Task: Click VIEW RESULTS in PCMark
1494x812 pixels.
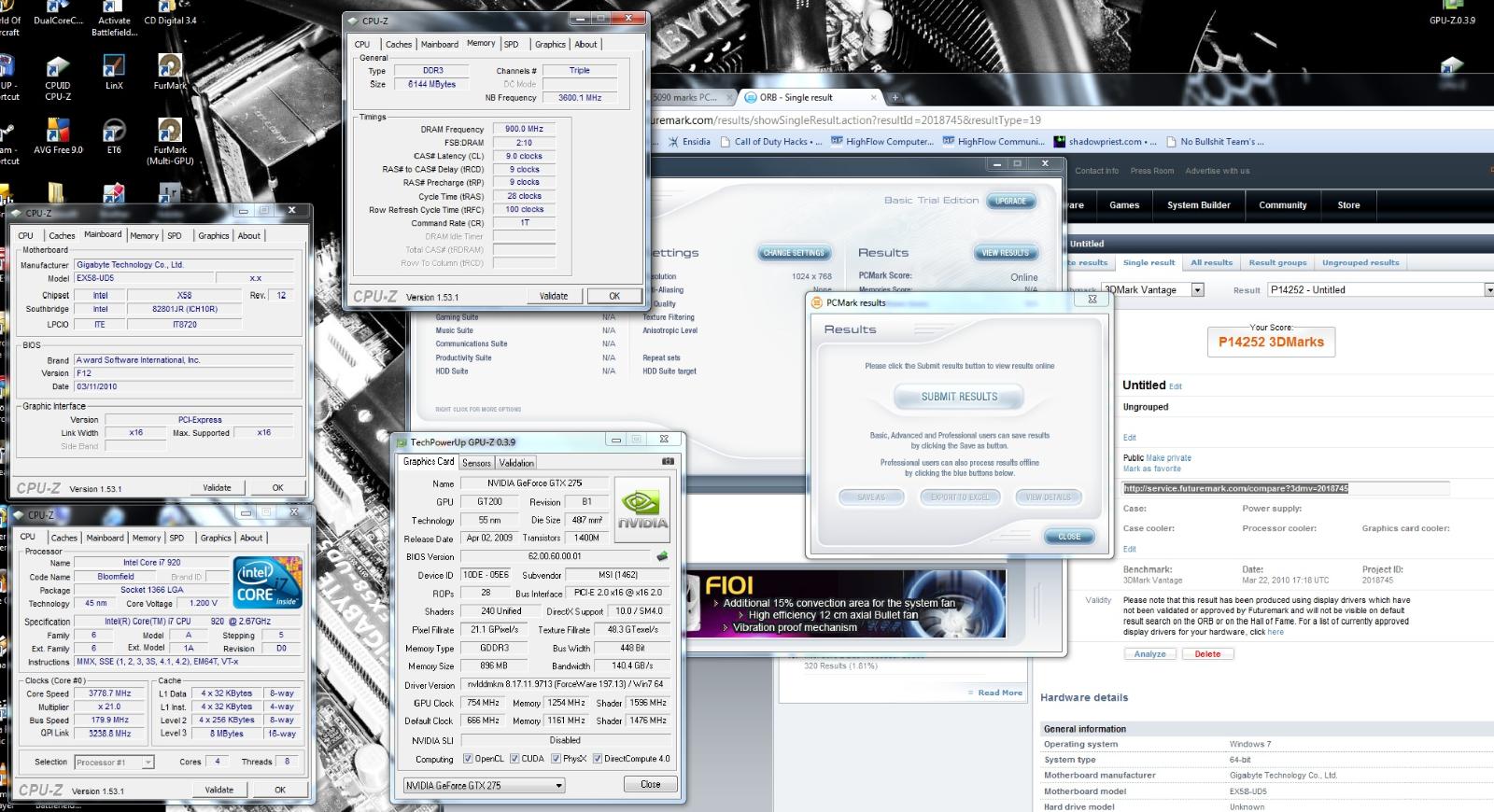Action: point(1005,253)
